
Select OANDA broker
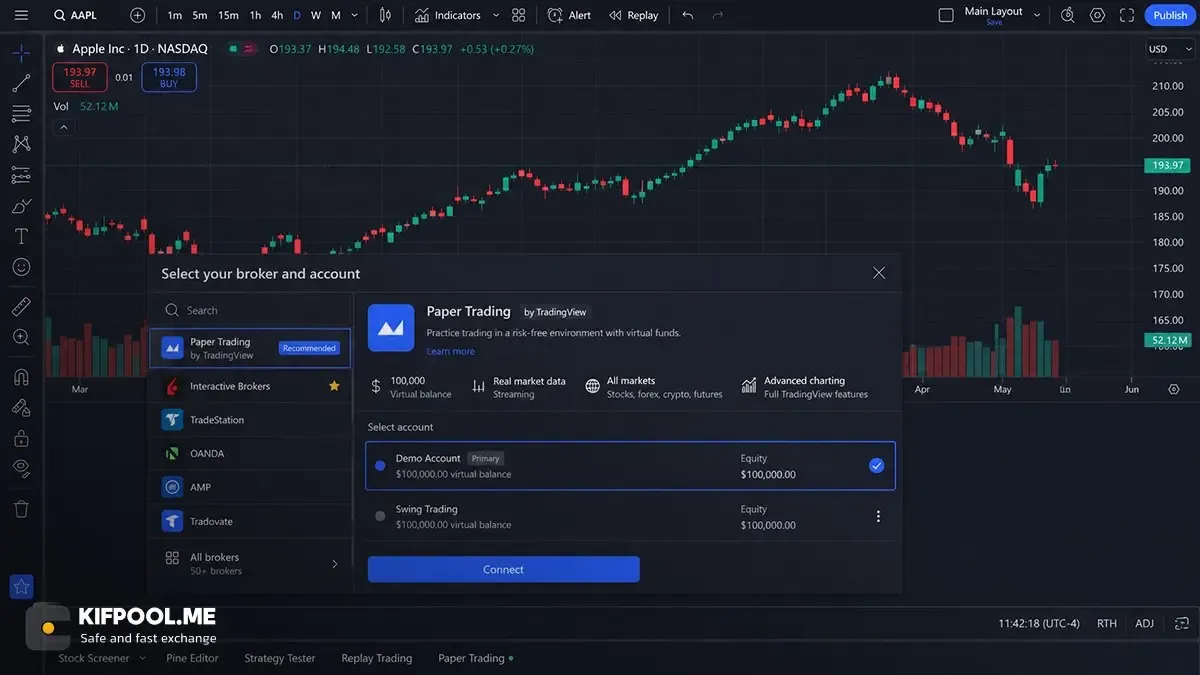point(250,453)
